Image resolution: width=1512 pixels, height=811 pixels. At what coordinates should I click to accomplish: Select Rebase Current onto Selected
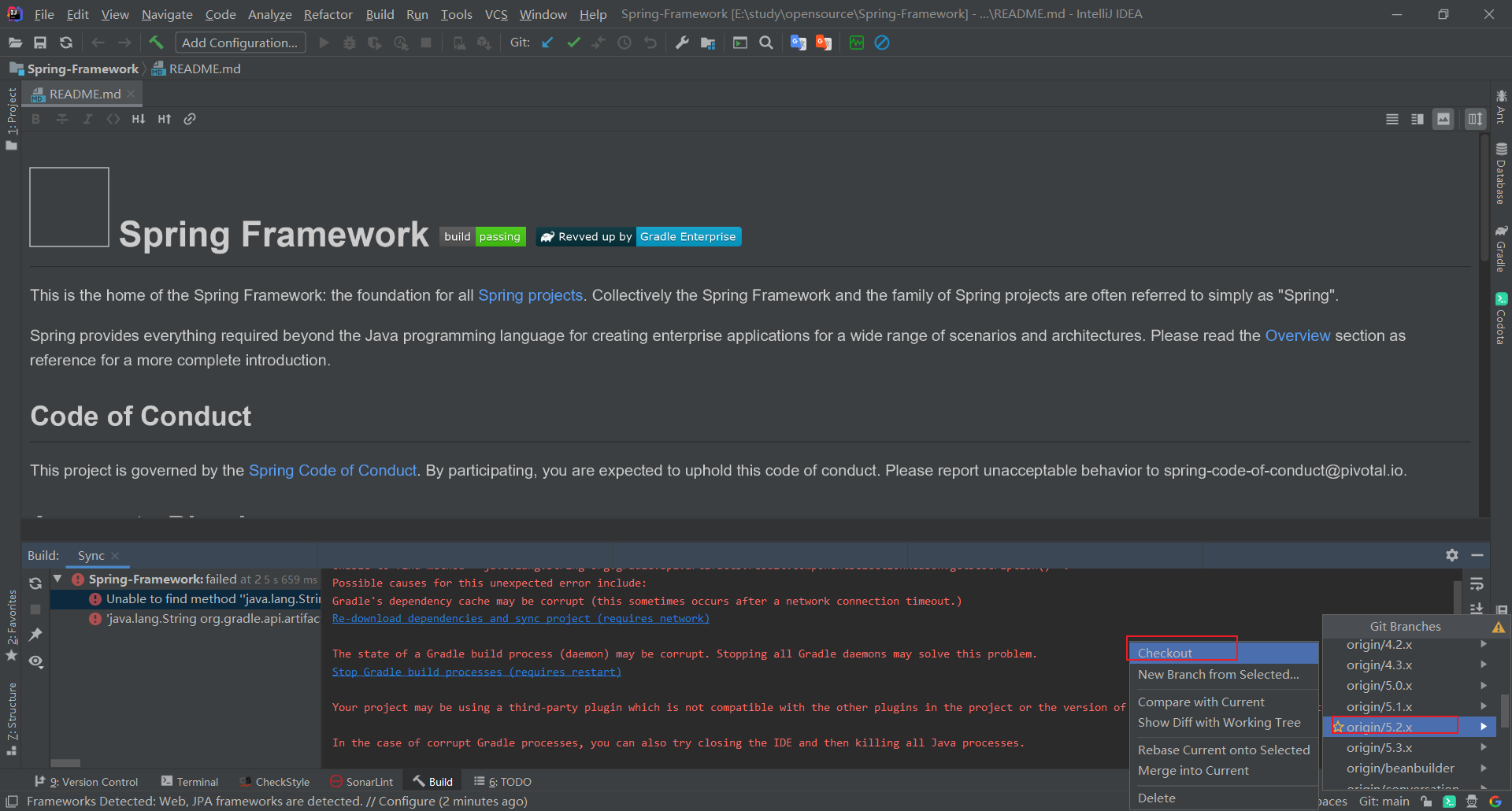point(1224,750)
